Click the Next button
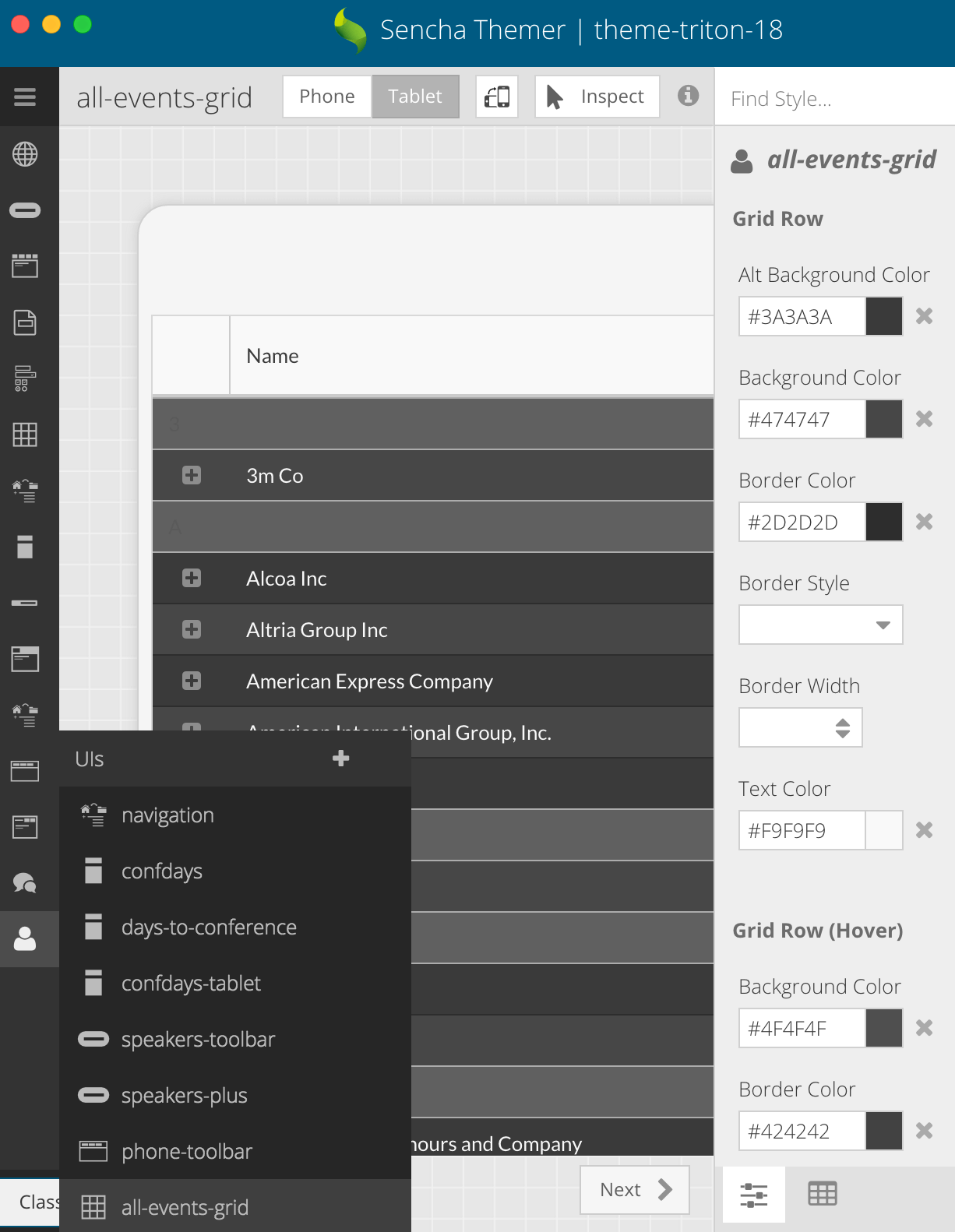Image resolution: width=955 pixels, height=1232 pixels. (x=635, y=1189)
